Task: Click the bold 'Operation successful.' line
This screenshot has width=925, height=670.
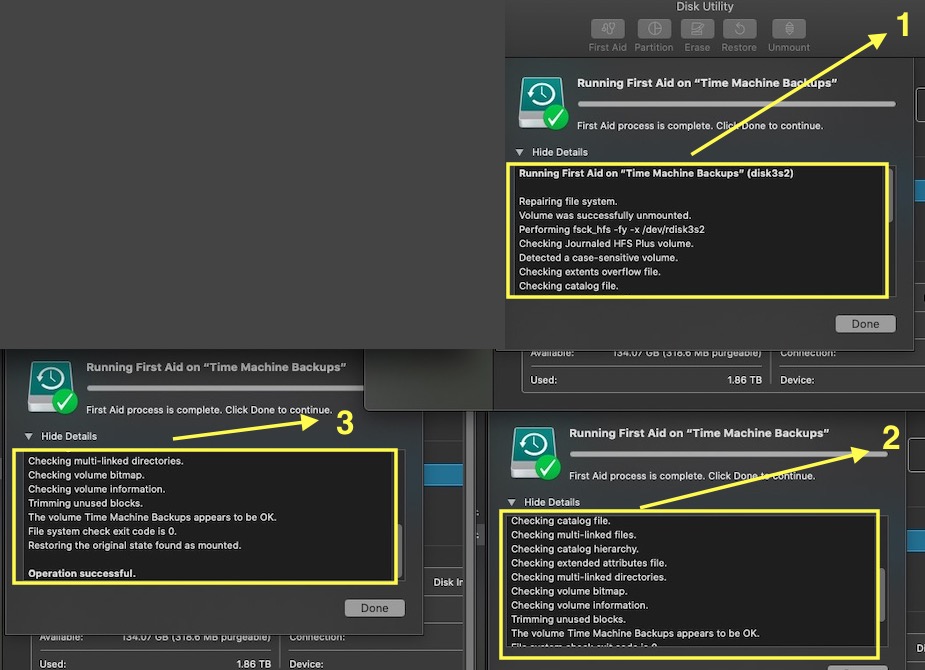Action: point(81,574)
